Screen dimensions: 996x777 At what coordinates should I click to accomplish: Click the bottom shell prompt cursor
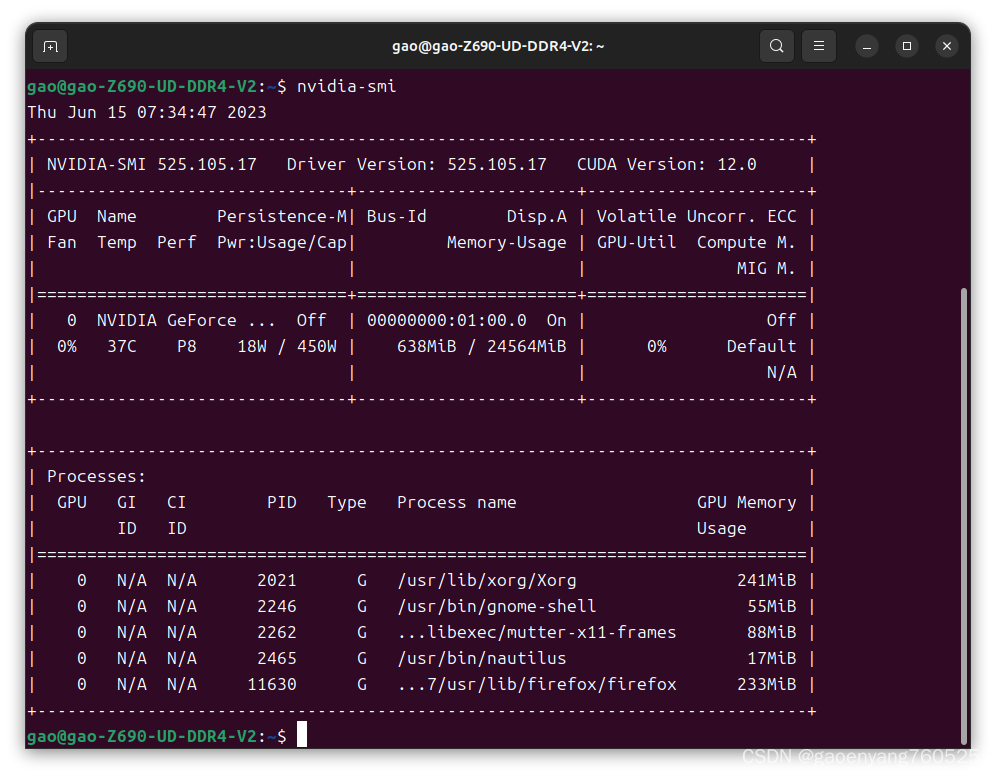tap(302, 734)
